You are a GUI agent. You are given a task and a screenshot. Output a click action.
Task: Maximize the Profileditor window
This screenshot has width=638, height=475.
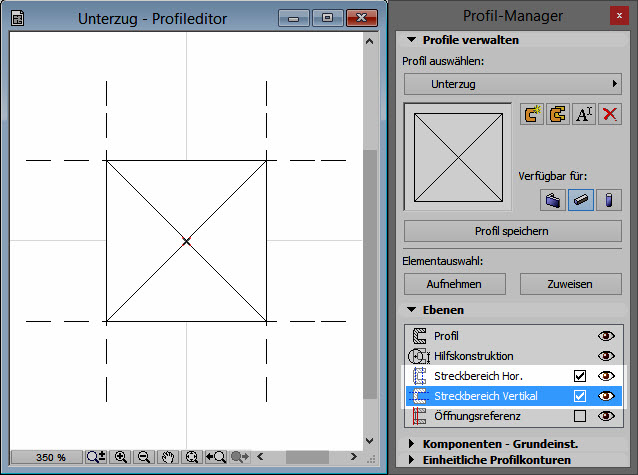(x=328, y=18)
